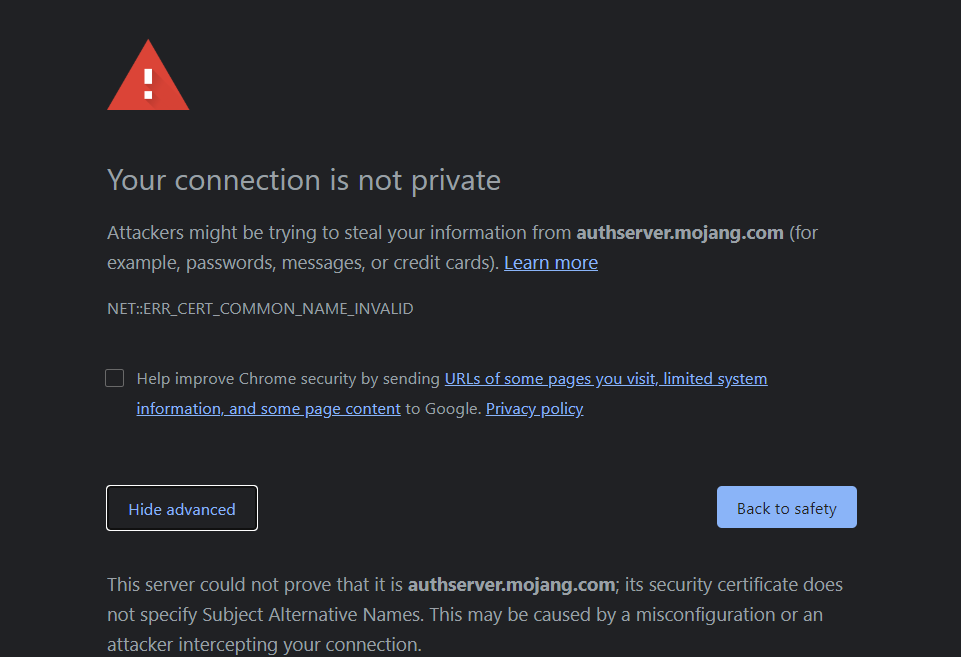Toggle the checkbox next to 'Help improve Chrome security'
The height and width of the screenshot is (657, 961).
(114, 378)
